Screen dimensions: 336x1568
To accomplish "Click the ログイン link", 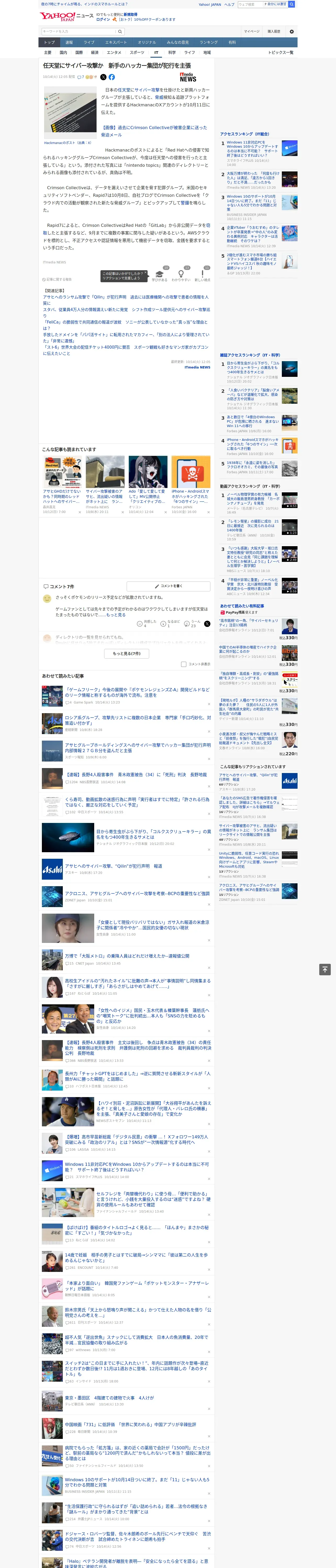I will 103,20.
